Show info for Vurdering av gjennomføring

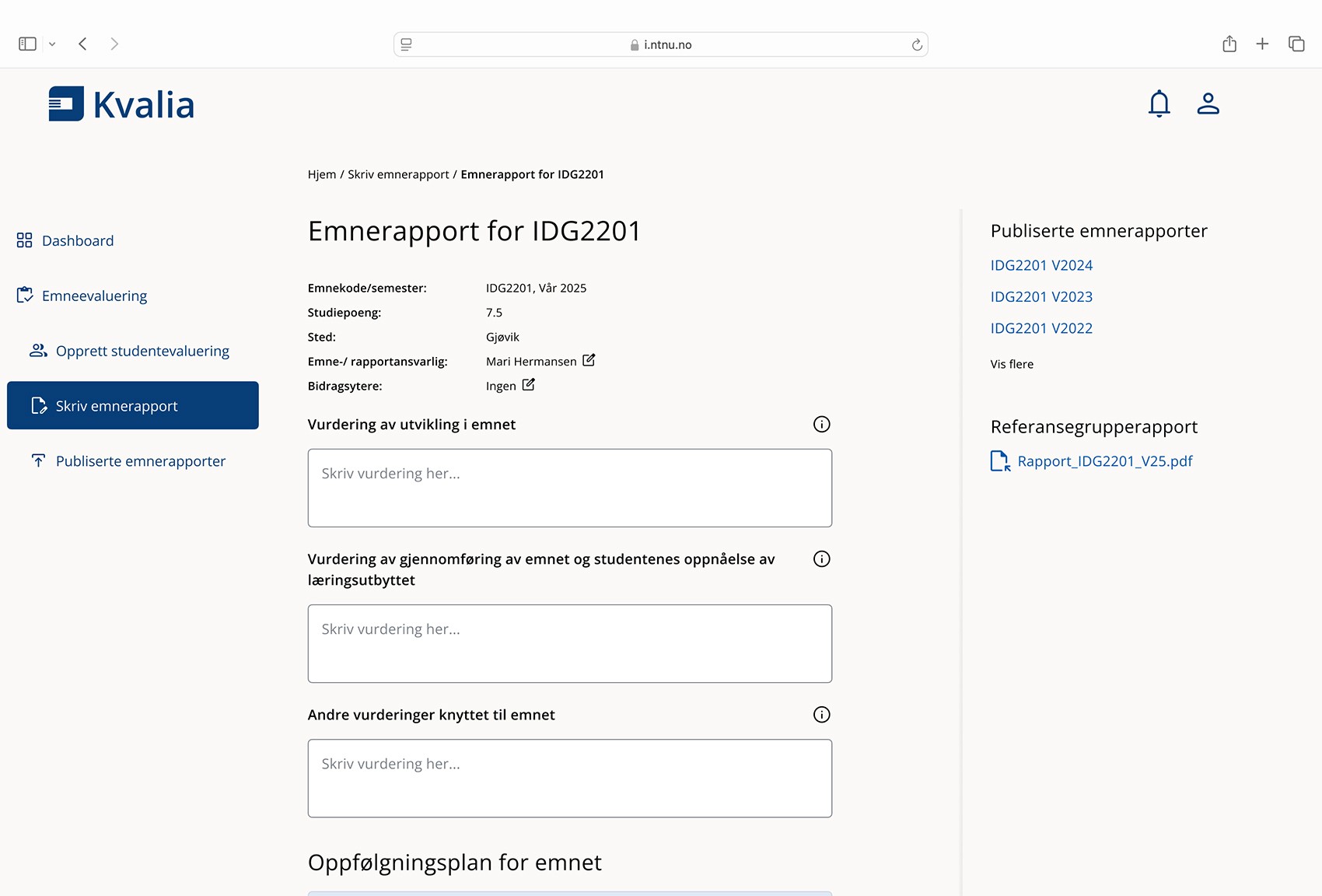821,558
